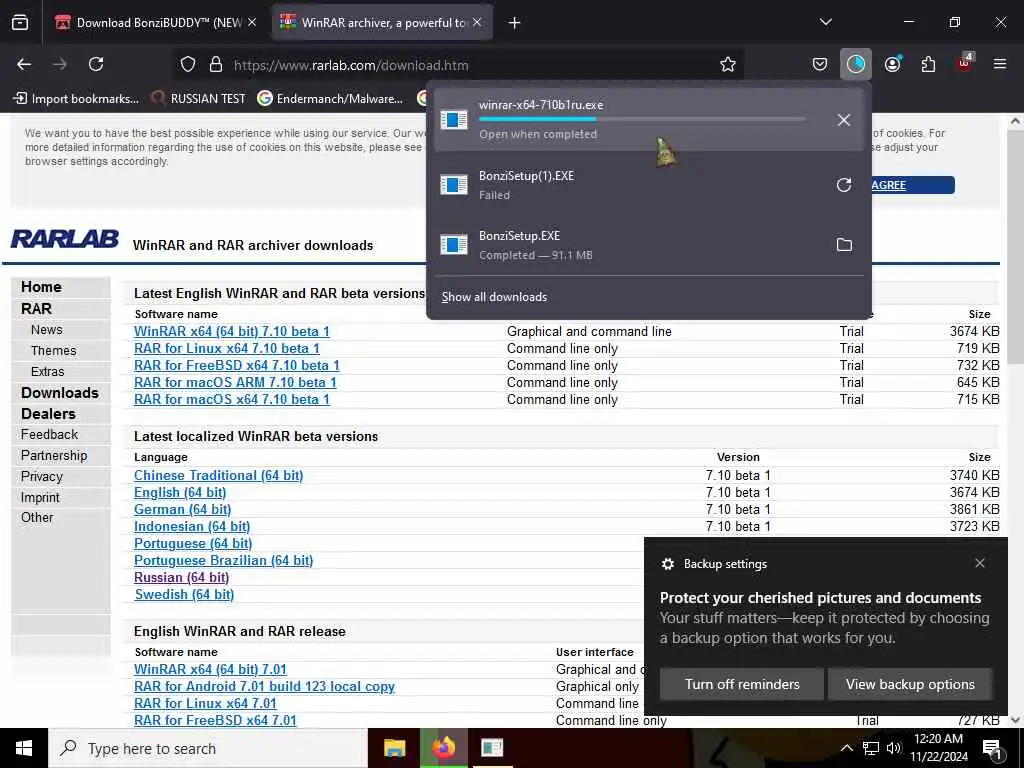Go back using the browser back arrow

click(24, 64)
